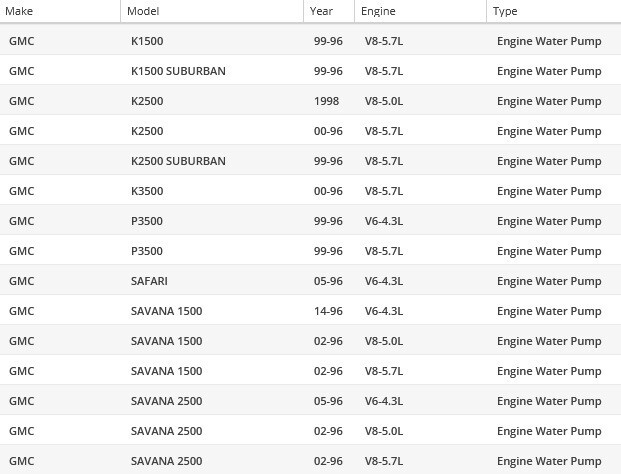
Task: Sort by the Make column header
Action: 19,11
